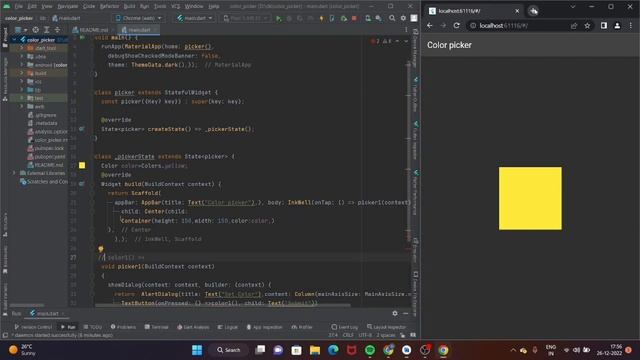The width and height of the screenshot is (640, 360).
Task: Open the Logcat tool window
Action: 227,327
